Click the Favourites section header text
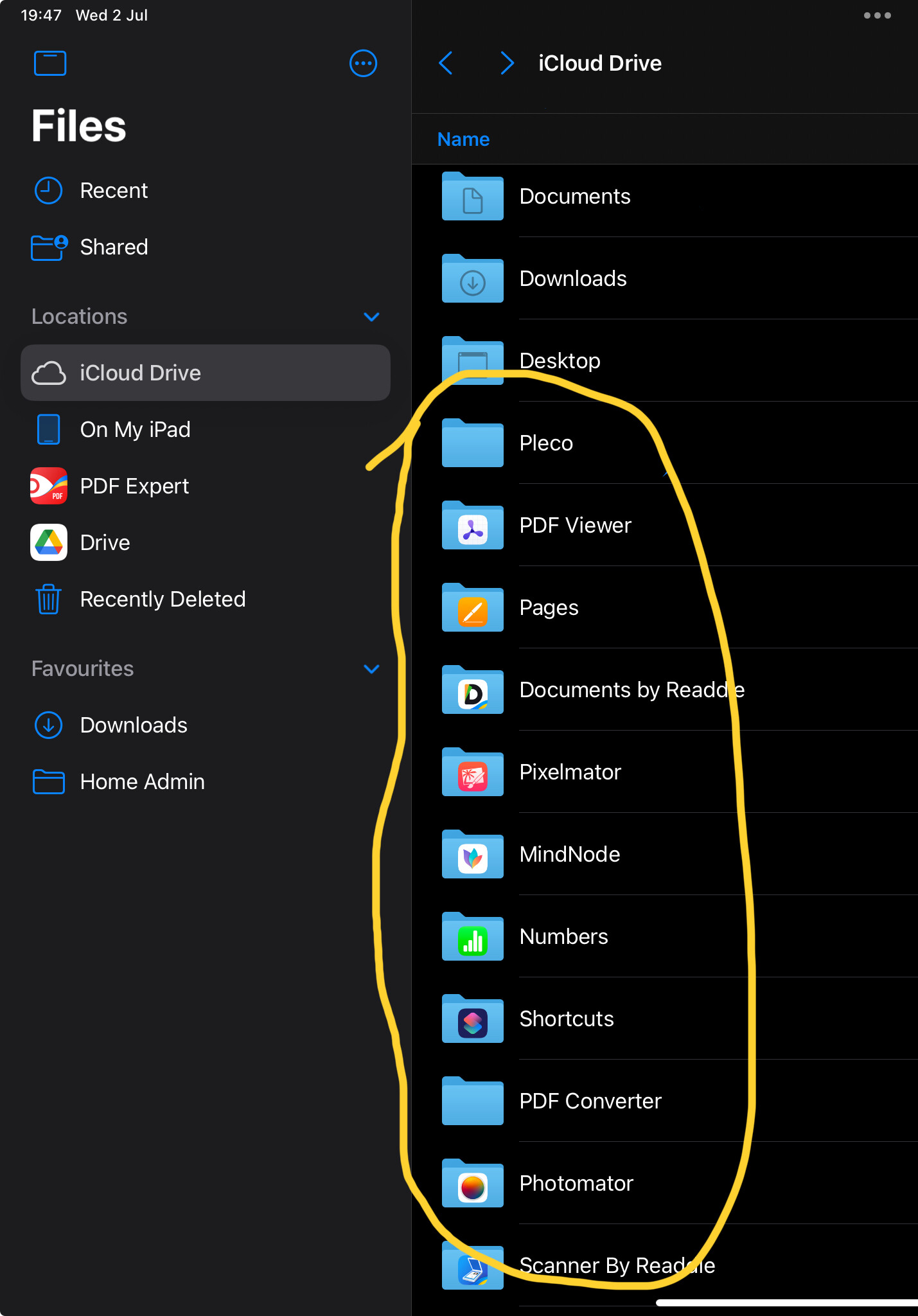 82,669
